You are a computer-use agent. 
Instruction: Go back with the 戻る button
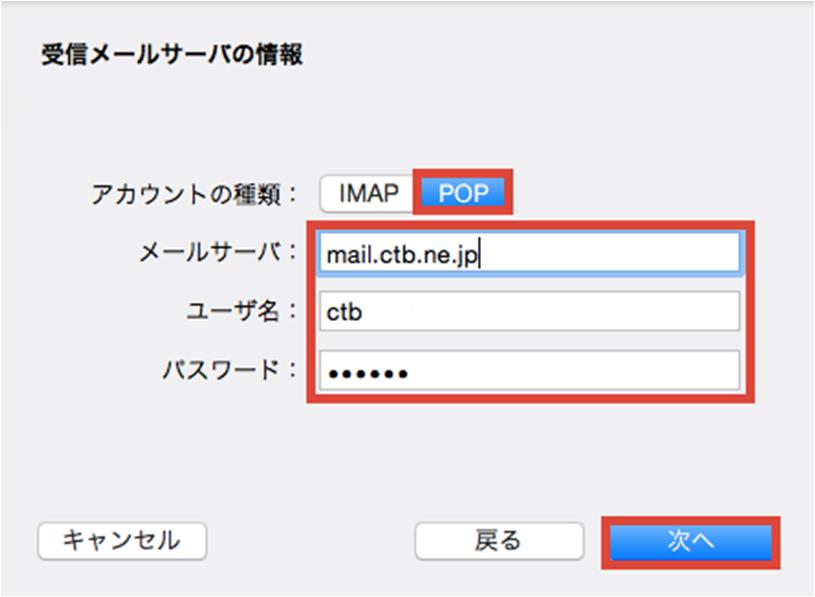[x=499, y=541]
